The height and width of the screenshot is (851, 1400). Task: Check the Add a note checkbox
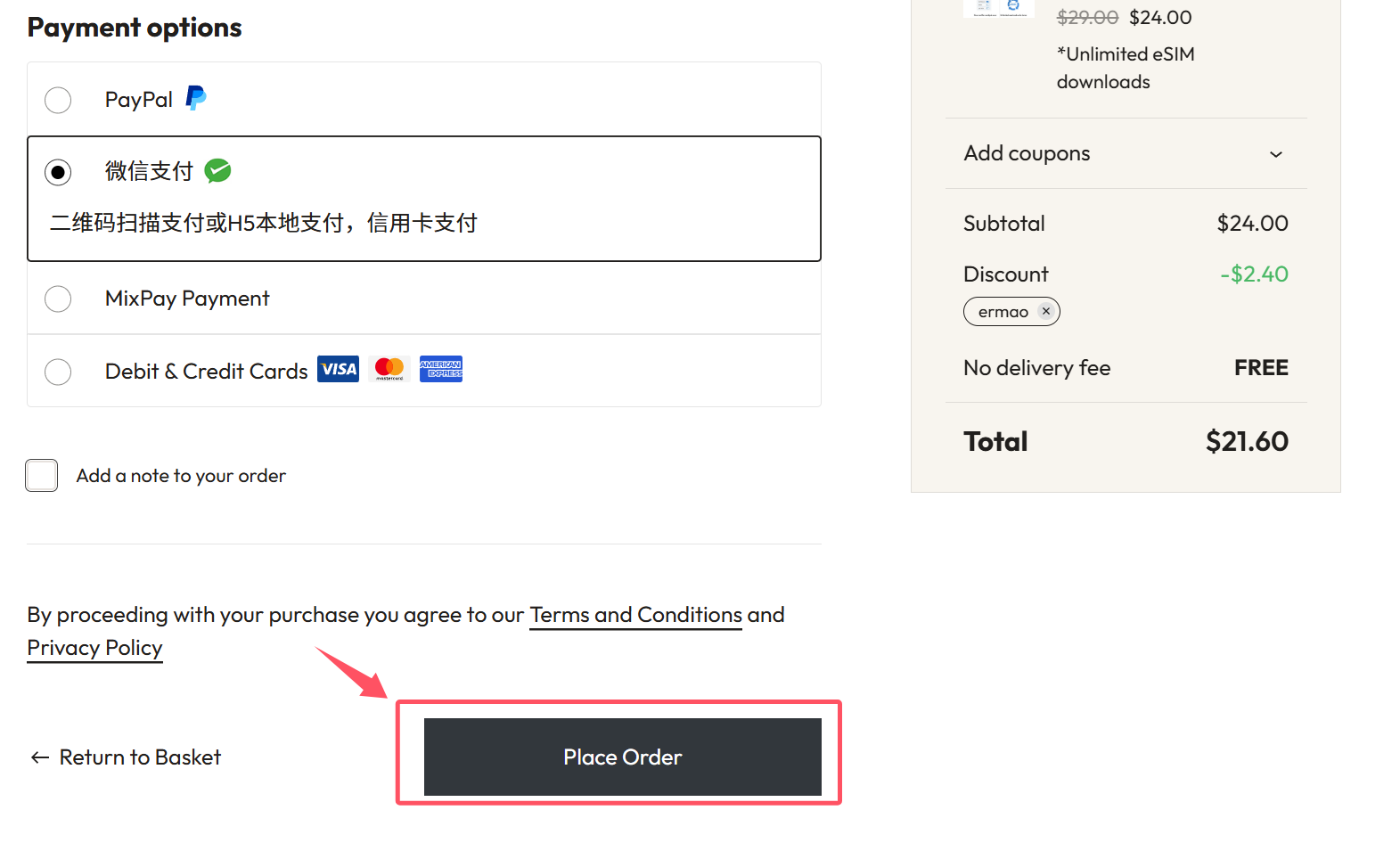[x=42, y=476]
